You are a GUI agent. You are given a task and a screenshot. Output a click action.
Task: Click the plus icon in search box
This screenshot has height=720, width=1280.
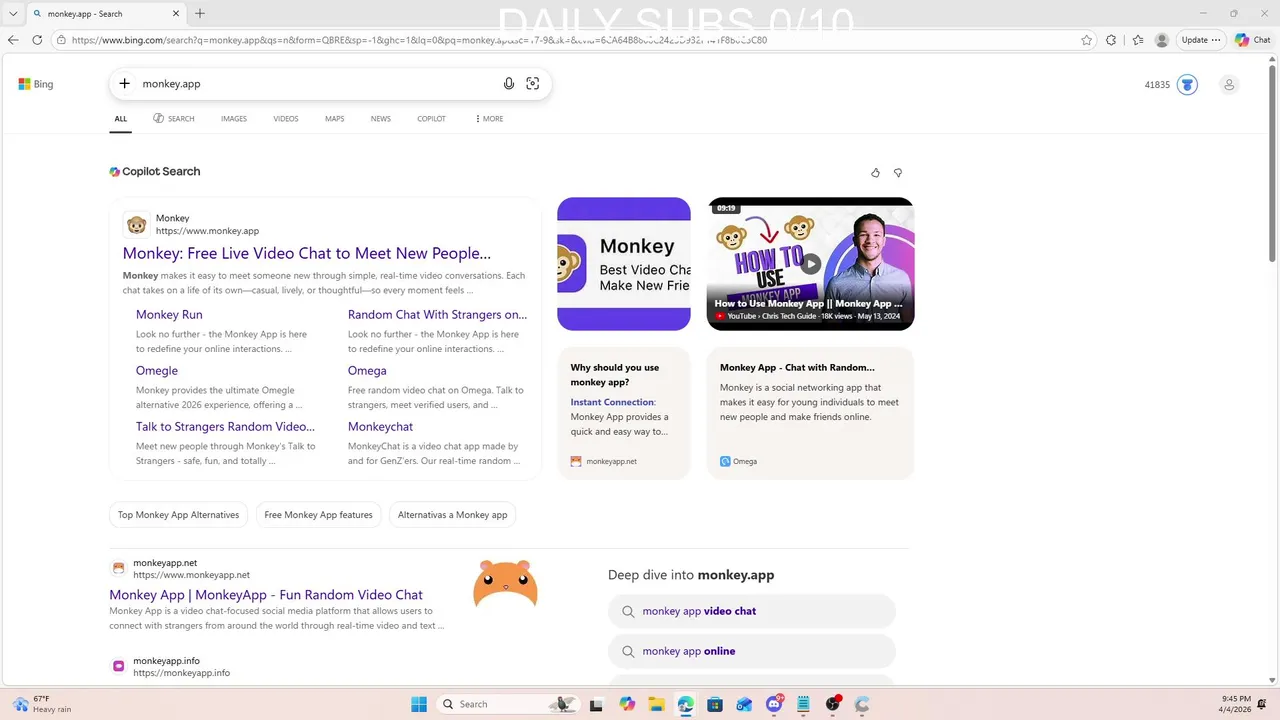pyautogui.click(x=124, y=84)
